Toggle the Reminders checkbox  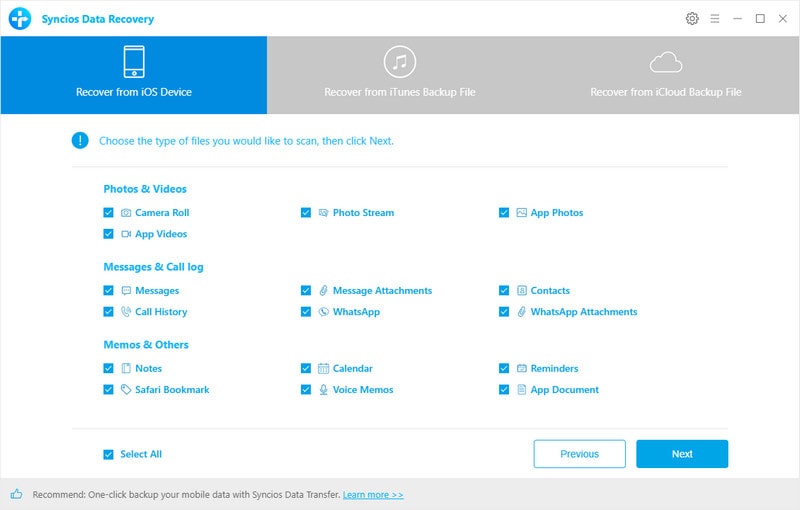pyautogui.click(x=504, y=368)
